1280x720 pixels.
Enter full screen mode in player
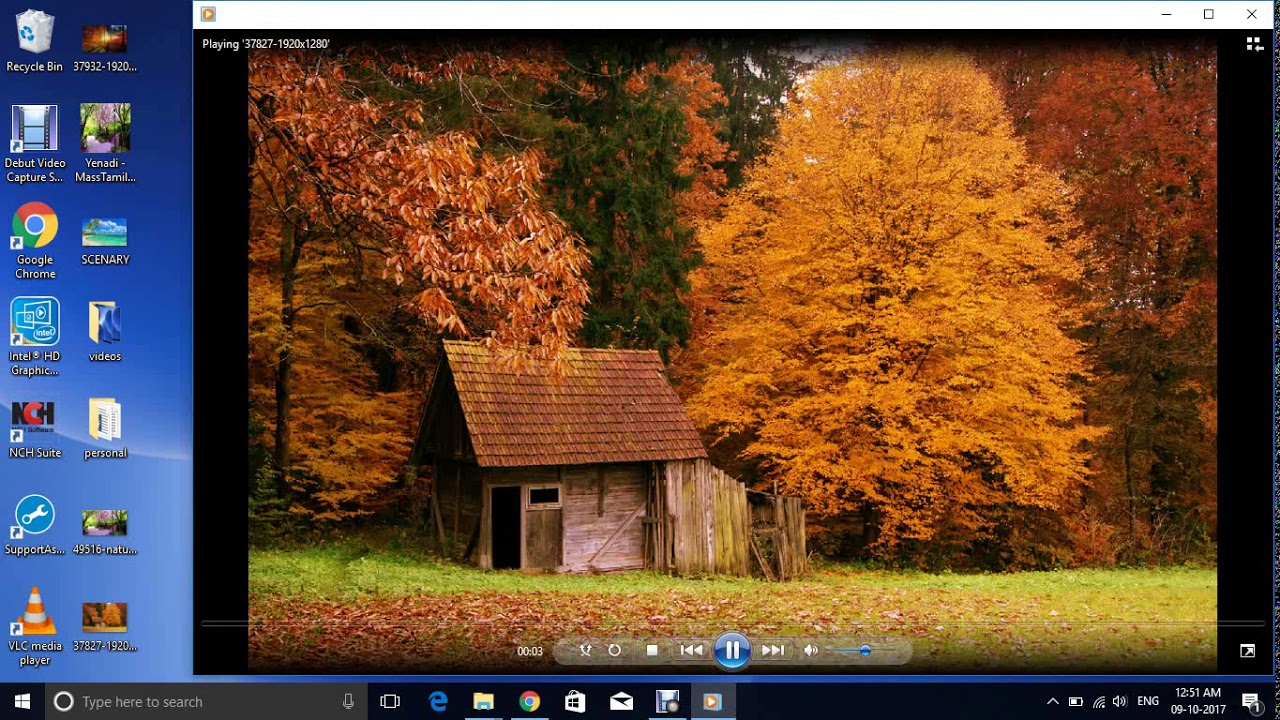click(1247, 651)
